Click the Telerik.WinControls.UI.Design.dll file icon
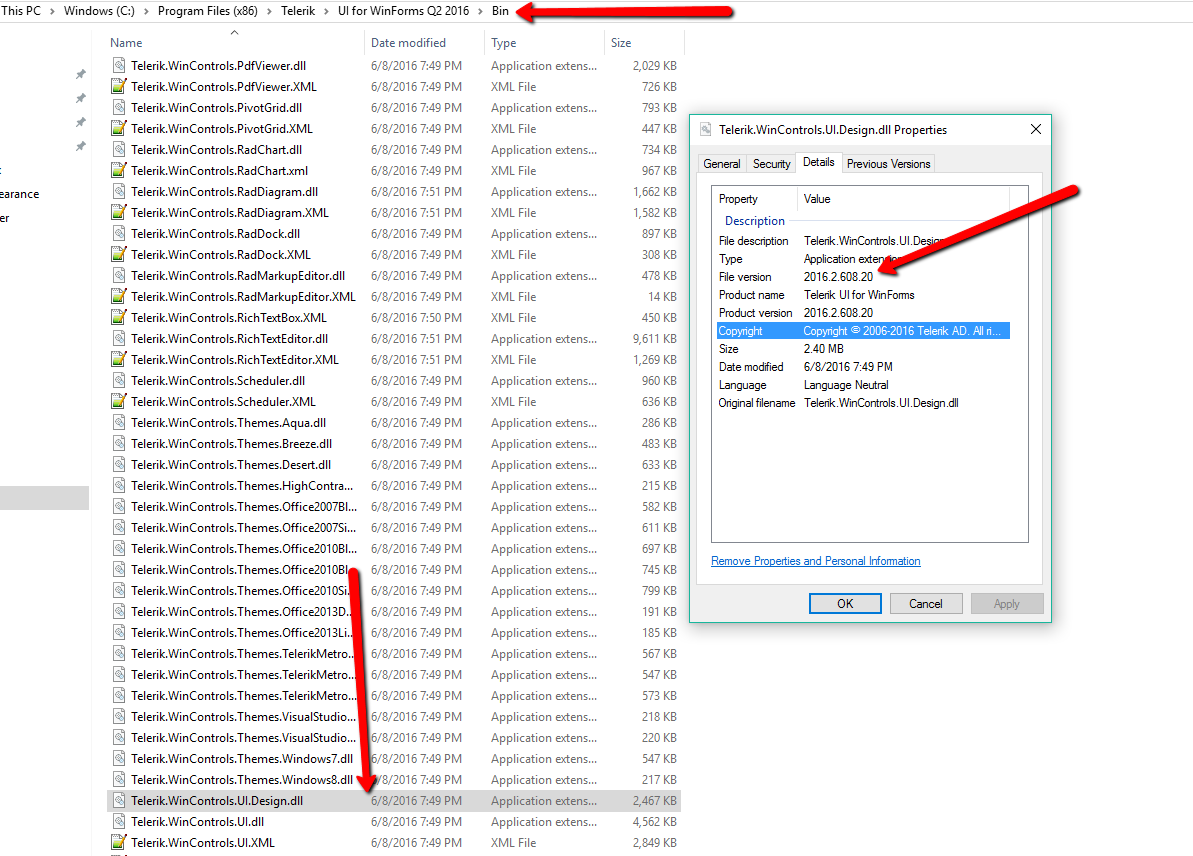This screenshot has height=856, width=1193. click(x=119, y=800)
